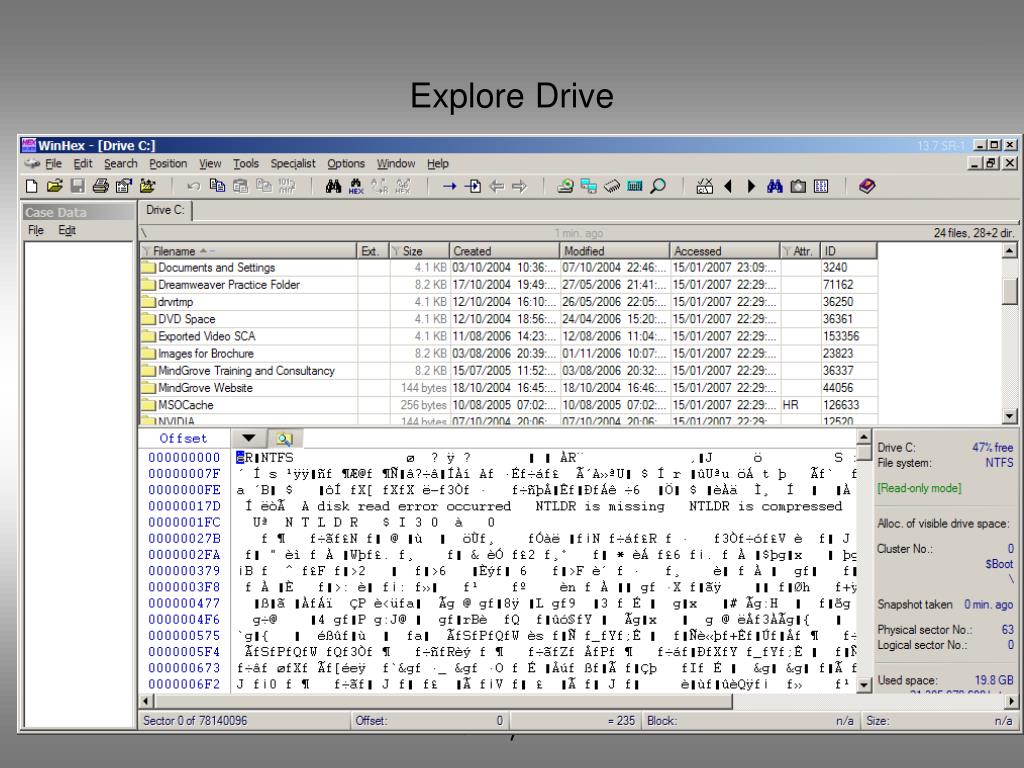Sort the list by the ID column header
This screenshot has width=1024, height=768.
point(848,251)
